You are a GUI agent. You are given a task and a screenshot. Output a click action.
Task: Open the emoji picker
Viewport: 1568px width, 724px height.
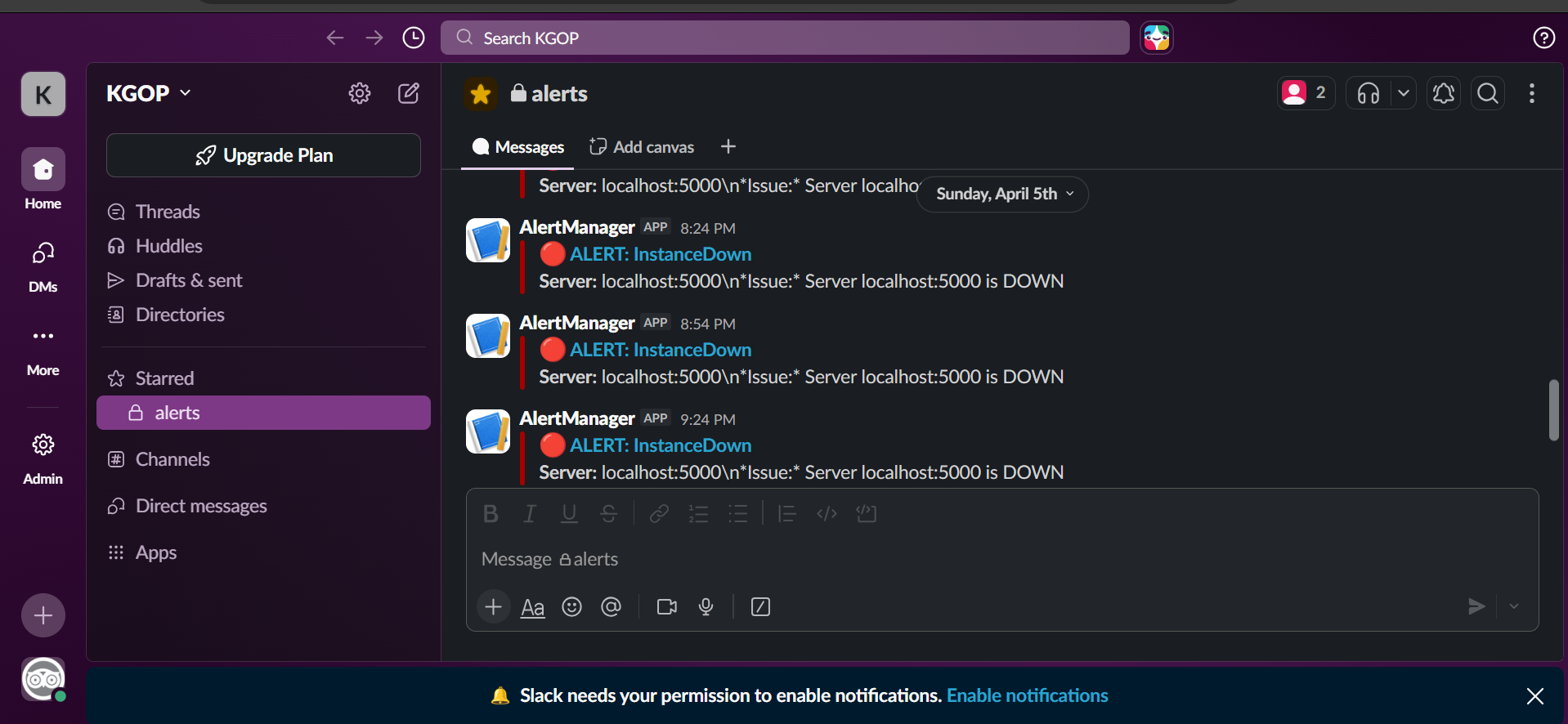coord(572,606)
